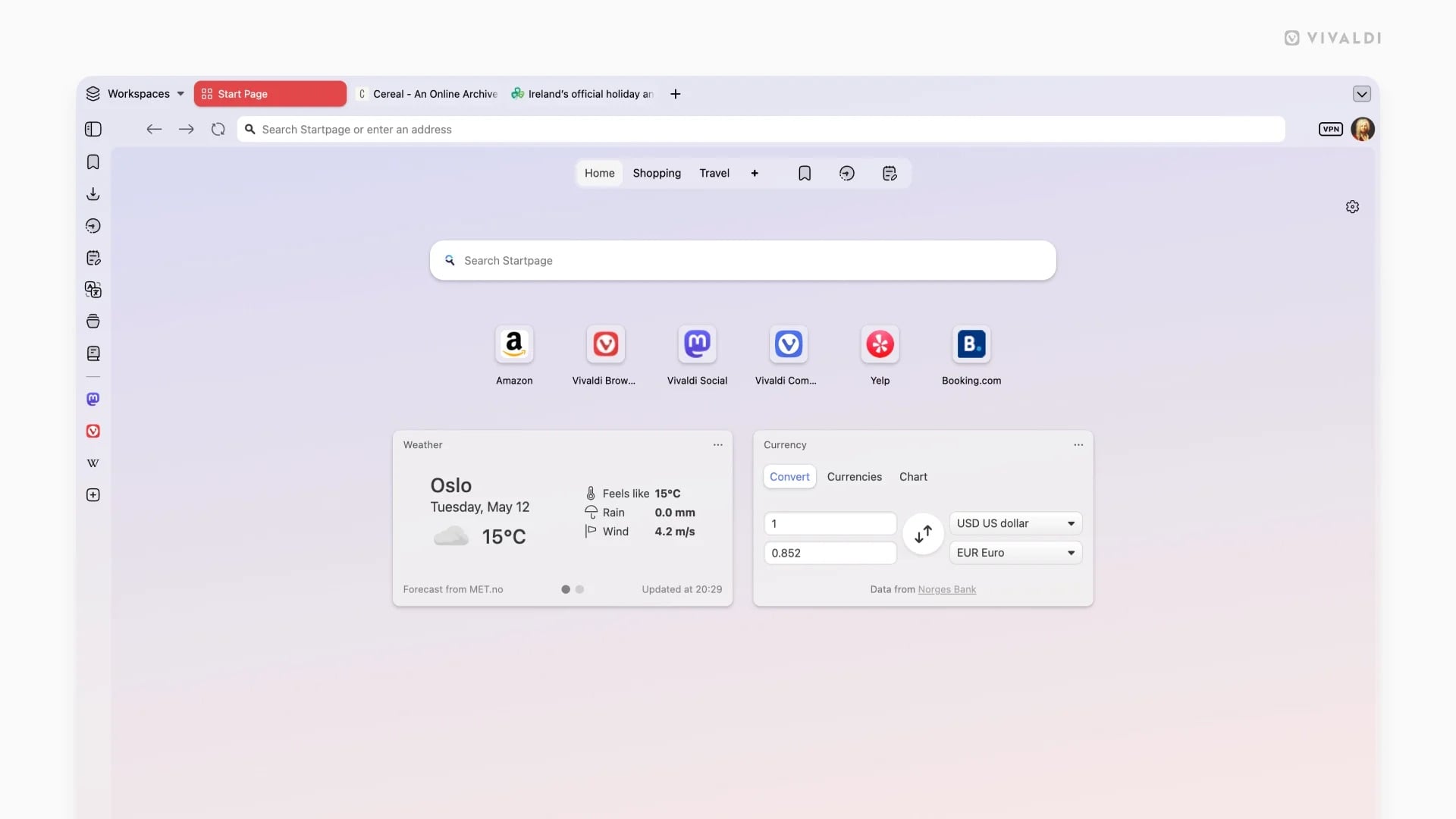This screenshot has height=819, width=1456.
Task: Select the Shopping speed dial group
Action: [x=657, y=174]
